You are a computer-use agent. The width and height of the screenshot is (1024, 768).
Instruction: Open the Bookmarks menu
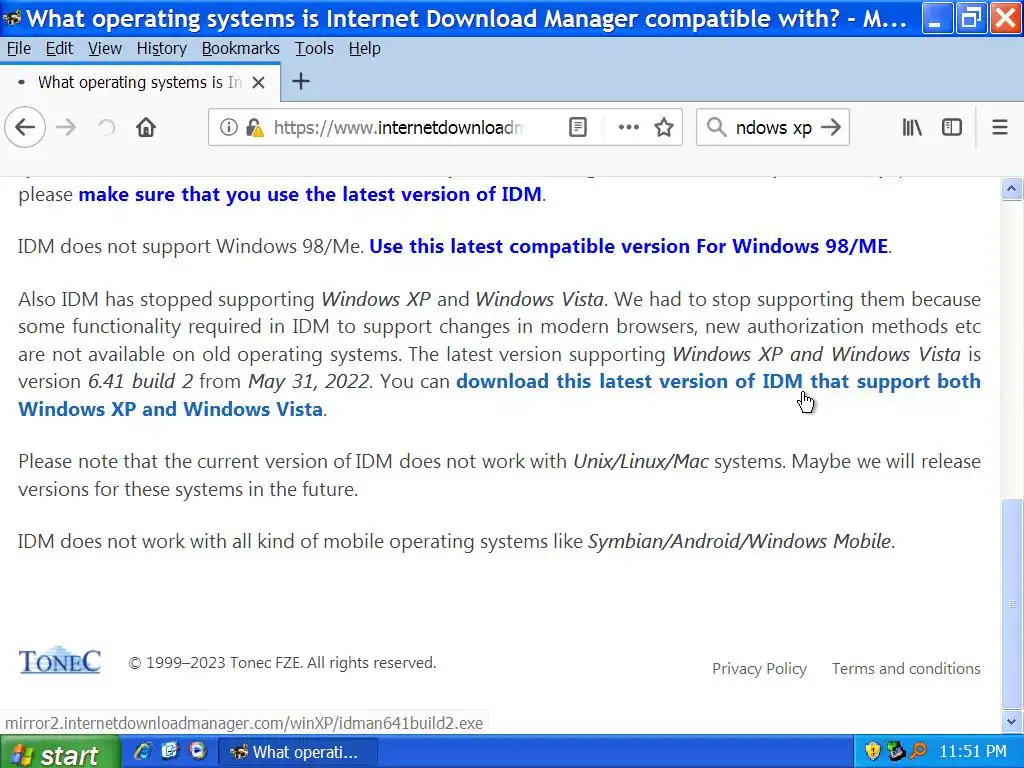(240, 48)
